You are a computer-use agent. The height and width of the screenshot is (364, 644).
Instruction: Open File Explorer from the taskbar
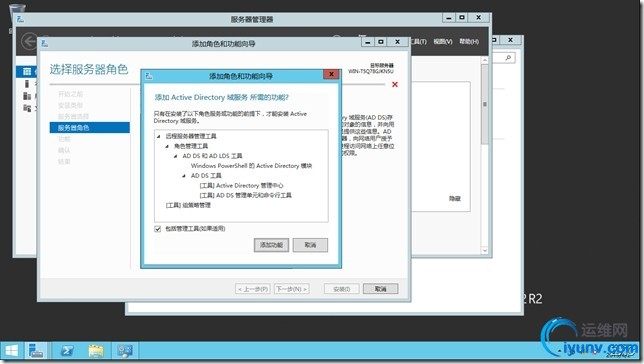[96, 350]
